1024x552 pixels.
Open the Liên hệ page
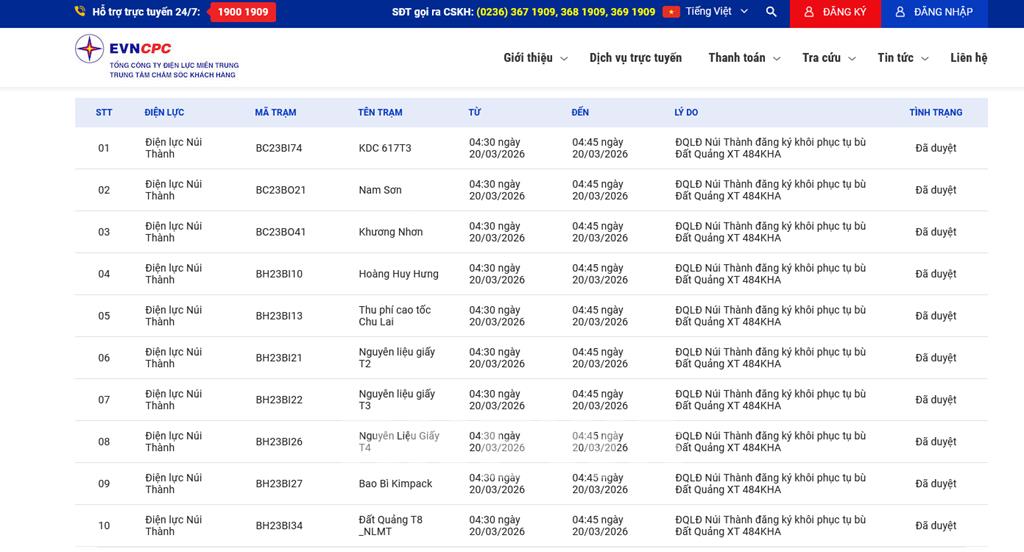[x=968, y=58]
